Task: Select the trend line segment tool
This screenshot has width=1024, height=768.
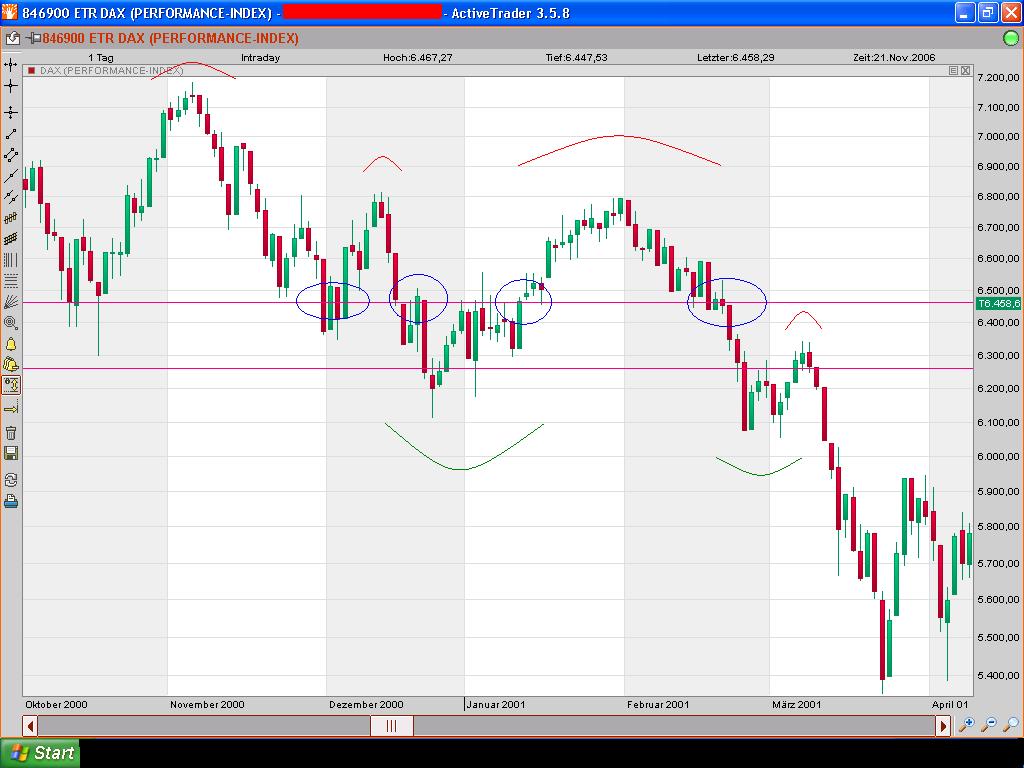Action: pyautogui.click(x=10, y=134)
